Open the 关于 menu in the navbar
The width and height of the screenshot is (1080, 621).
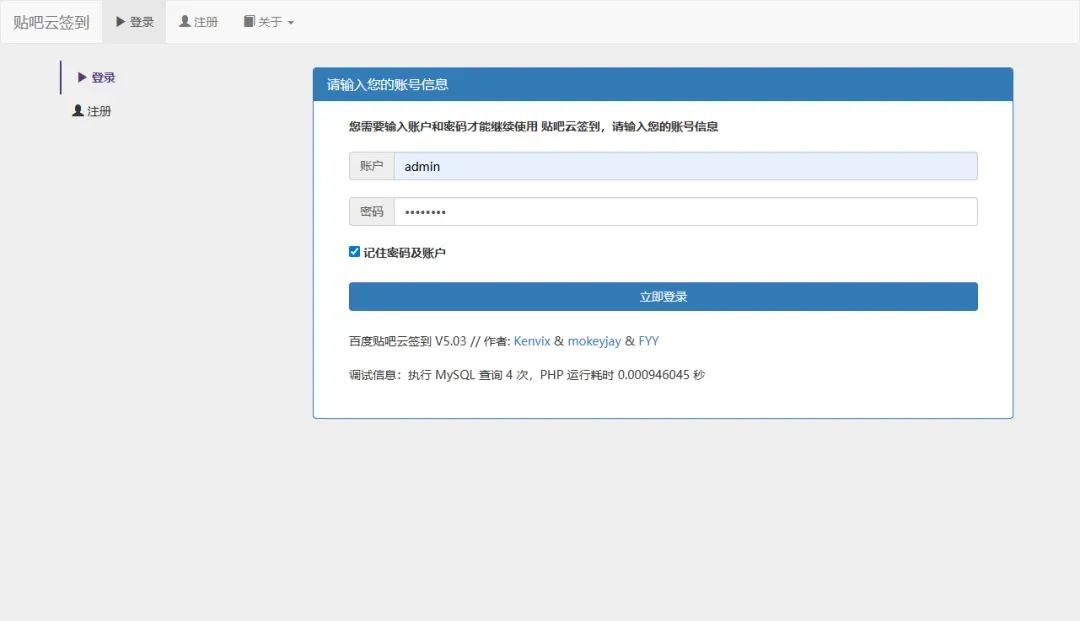pos(270,22)
